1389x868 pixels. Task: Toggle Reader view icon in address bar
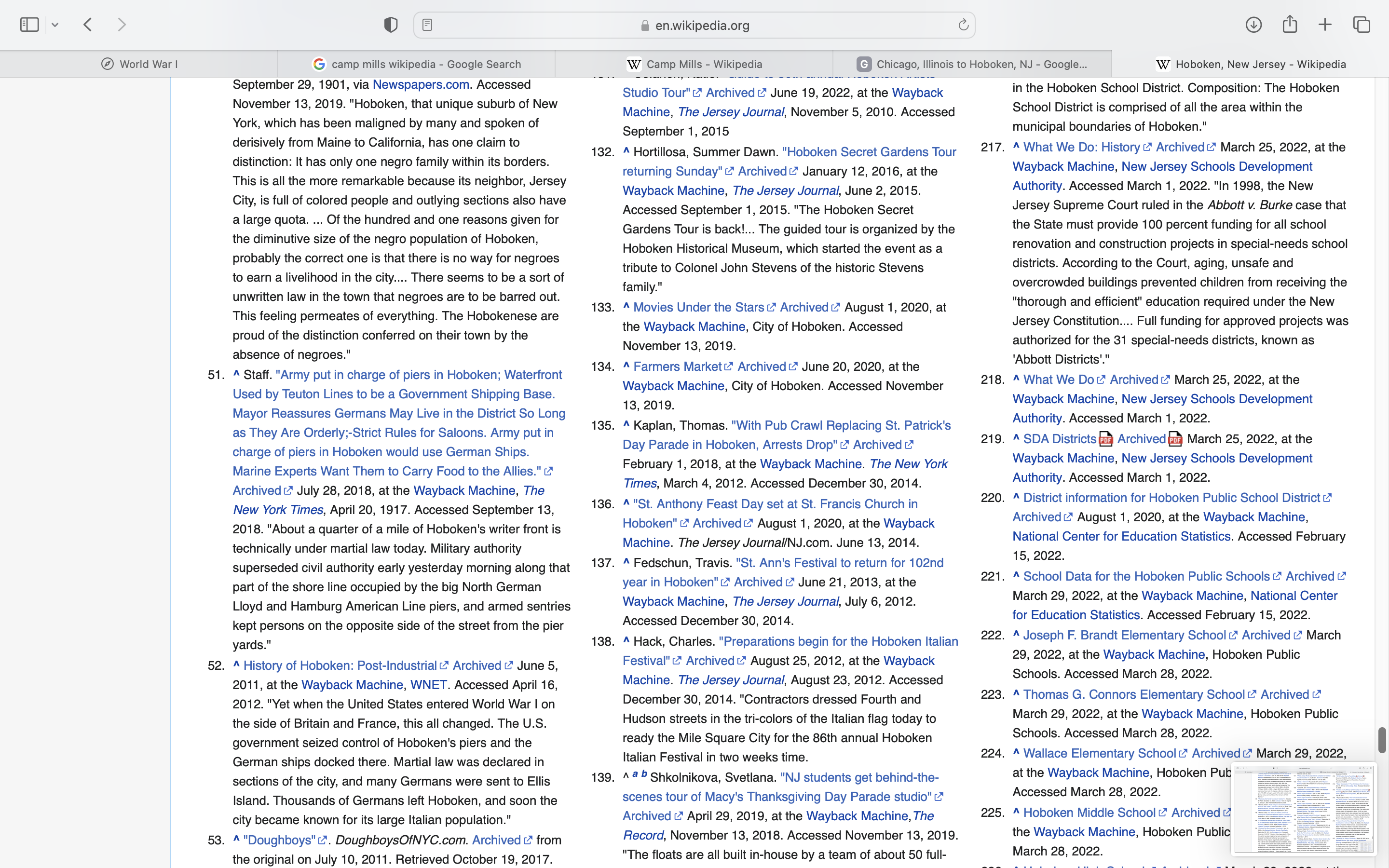coord(428,25)
